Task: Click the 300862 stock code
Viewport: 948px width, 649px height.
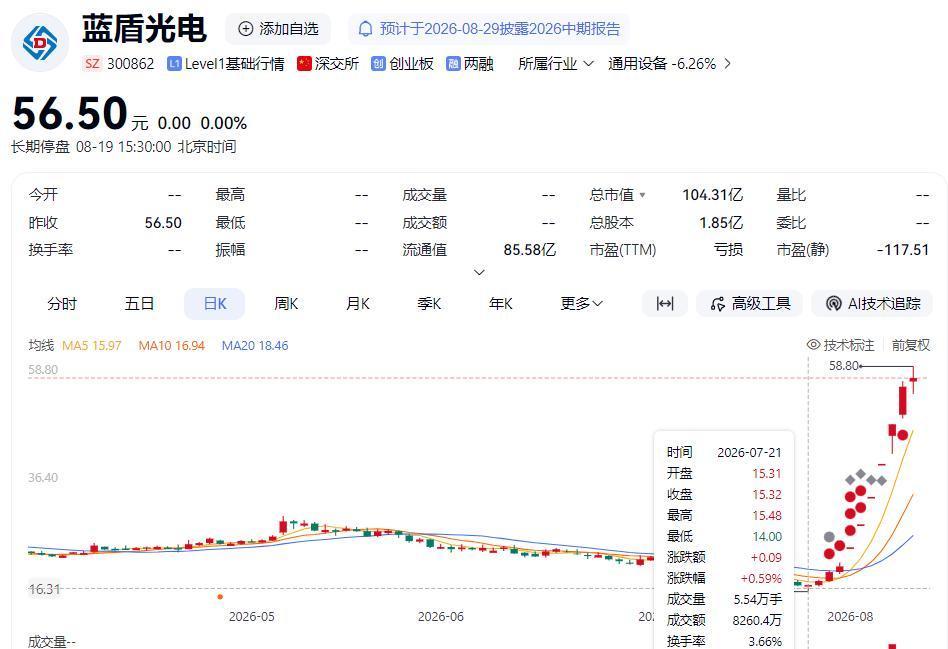Action: pos(131,64)
